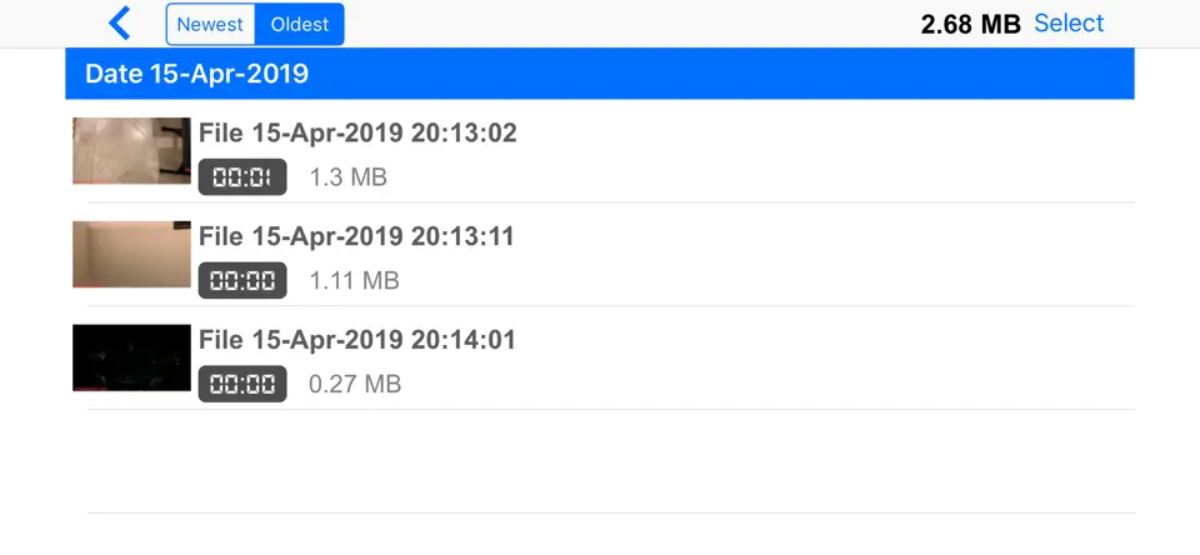Sort recordings by Oldest

click(299, 25)
